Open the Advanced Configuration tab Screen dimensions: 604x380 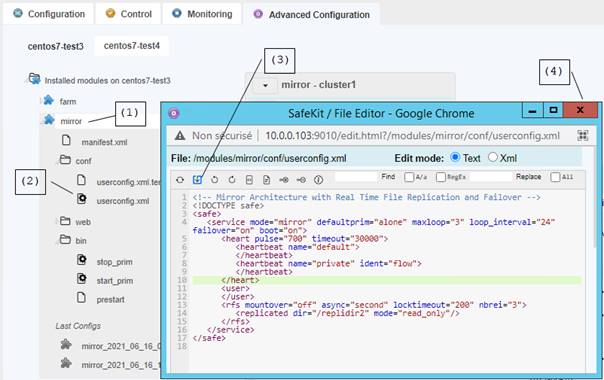pos(312,15)
